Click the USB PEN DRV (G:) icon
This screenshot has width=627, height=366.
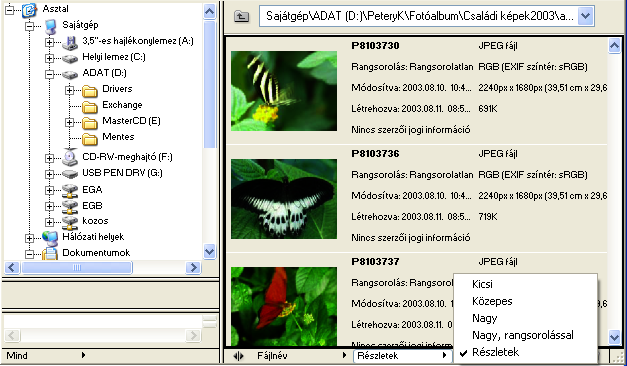pyautogui.click(x=70, y=174)
